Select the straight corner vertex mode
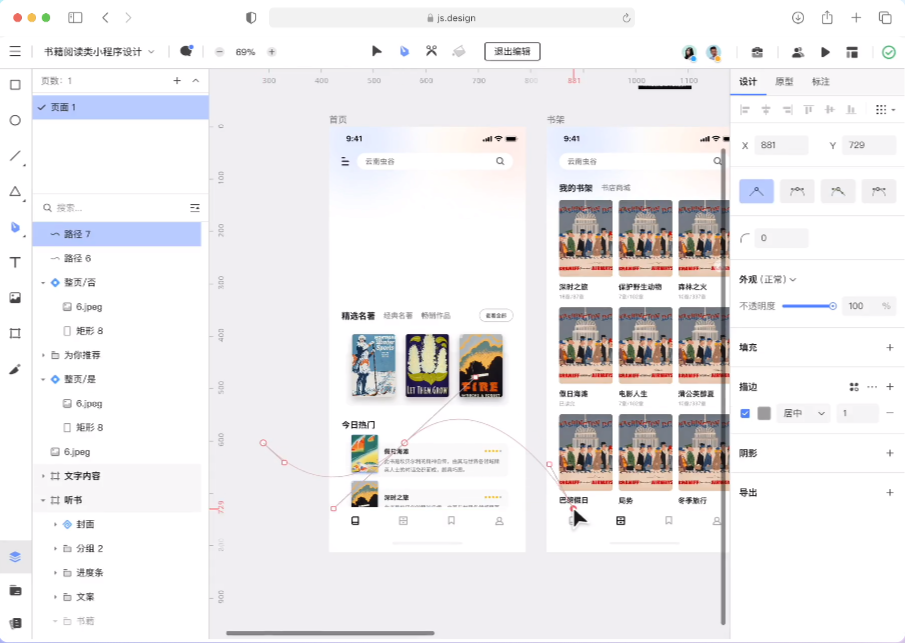Screen dimensions: 905x643 pos(756,191)
